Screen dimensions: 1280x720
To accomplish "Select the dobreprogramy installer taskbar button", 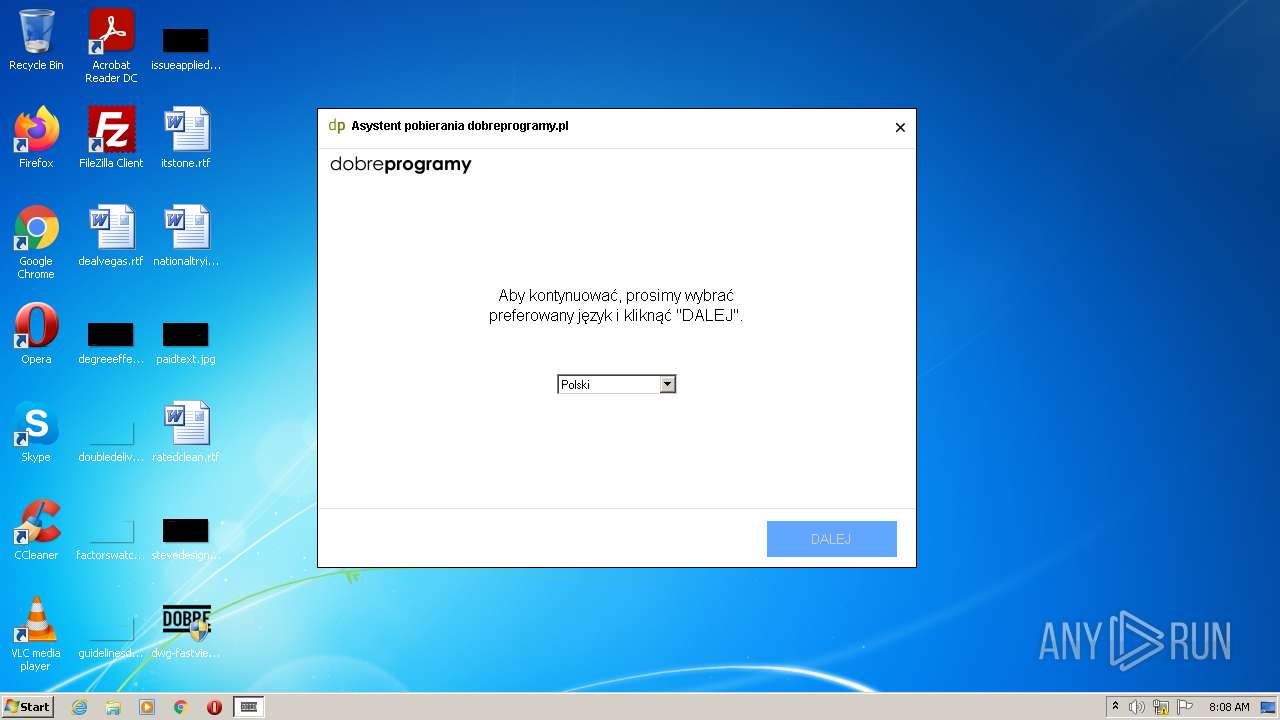I will coord(249,707).
